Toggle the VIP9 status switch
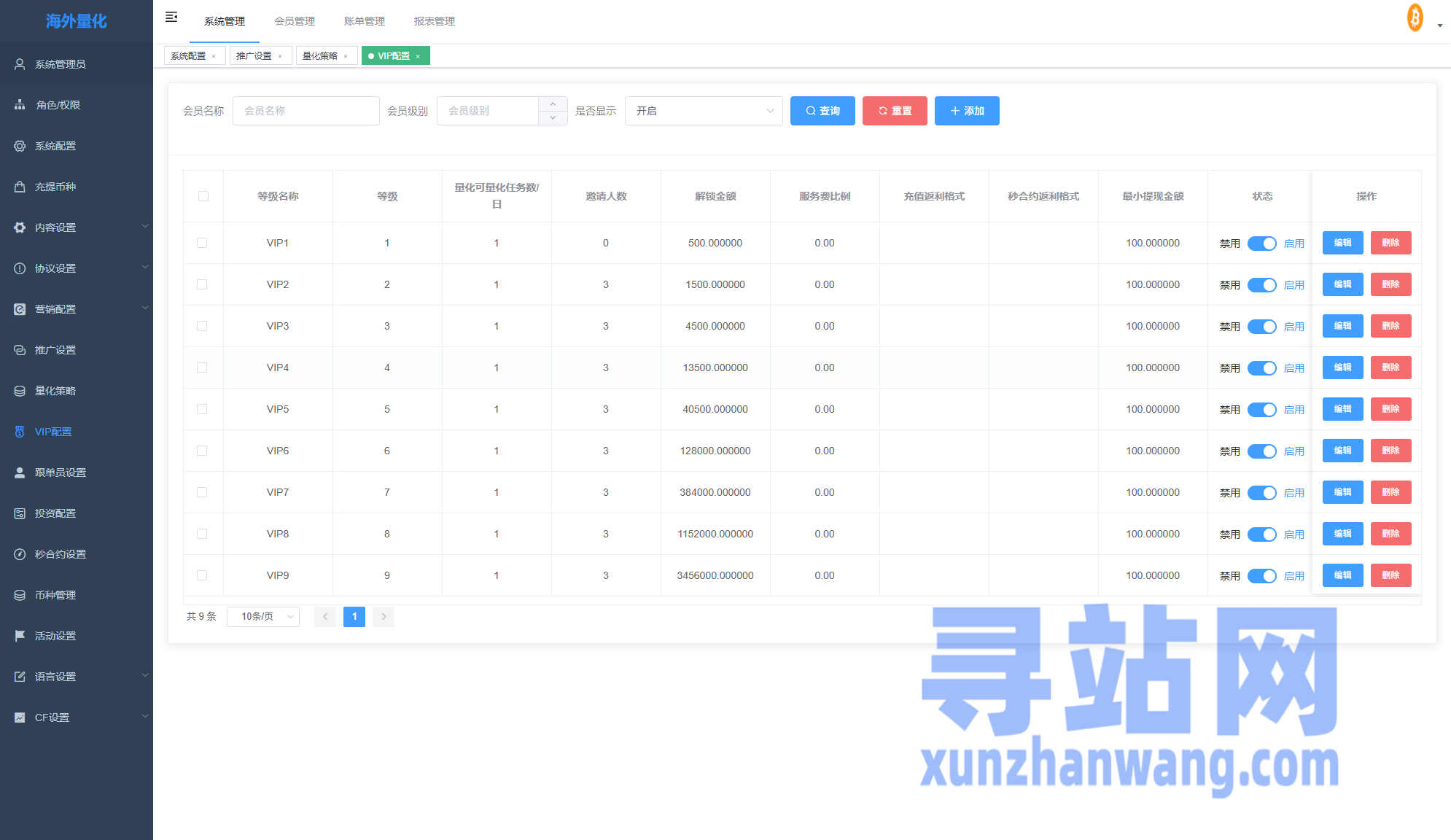Image resolution: width=1451 pixels, height=840 pixels. click(1261, 576)
